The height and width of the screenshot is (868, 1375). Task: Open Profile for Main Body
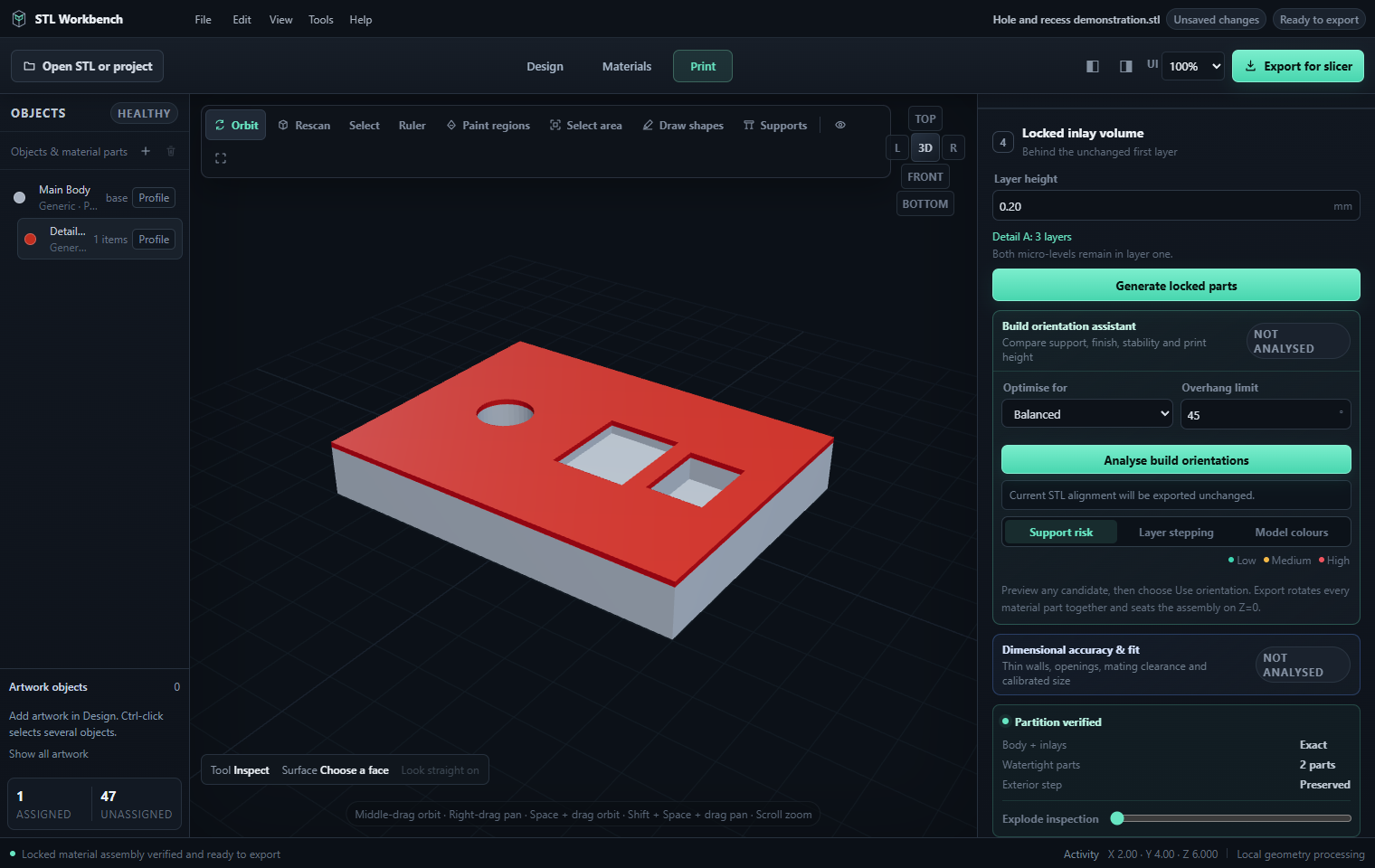point(154,198)
